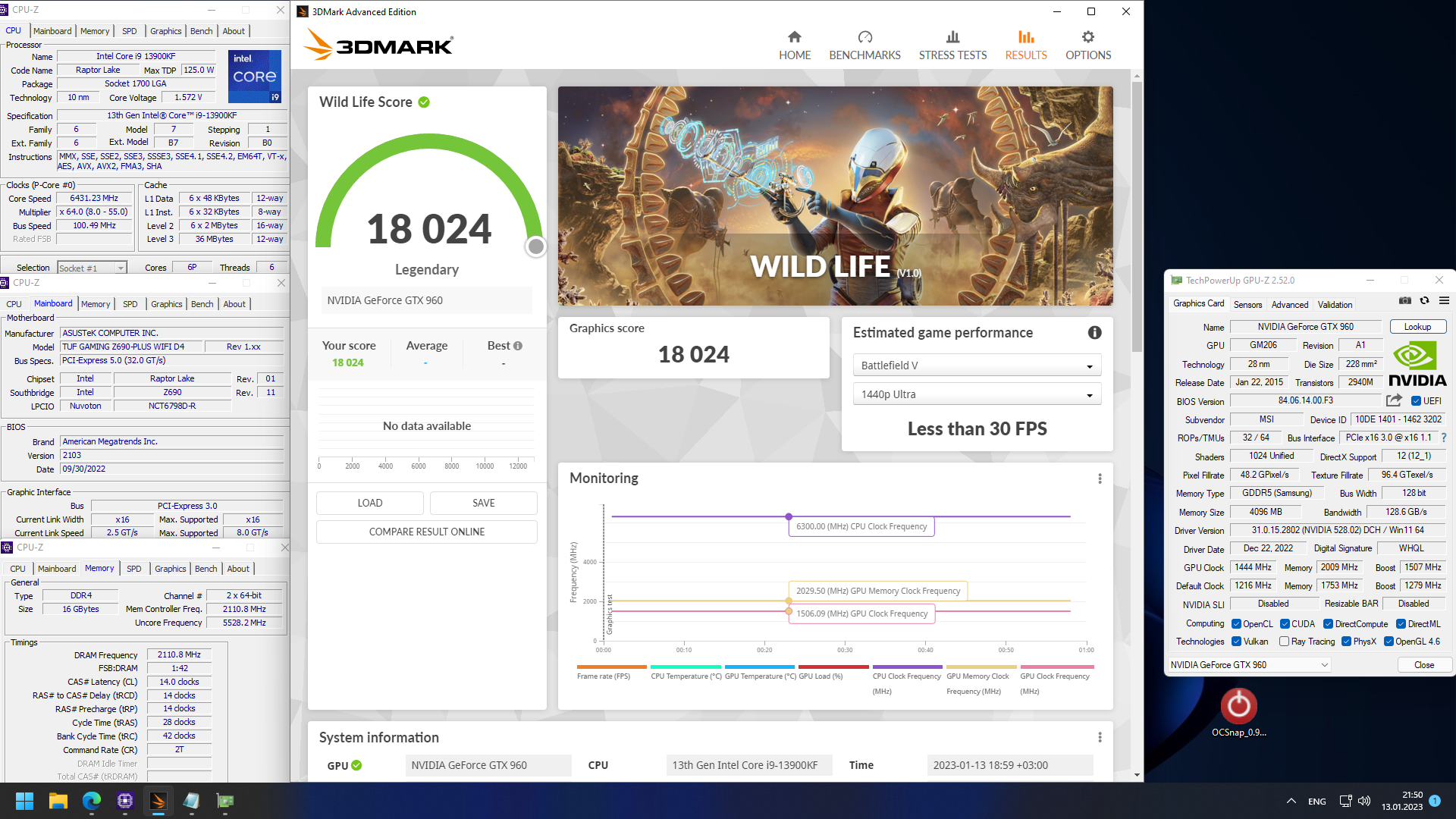This screenshot has height=819, width=1456.
Task: Open BENCHMARKS in the 3DMark navigation
Action: coord(864,45)
